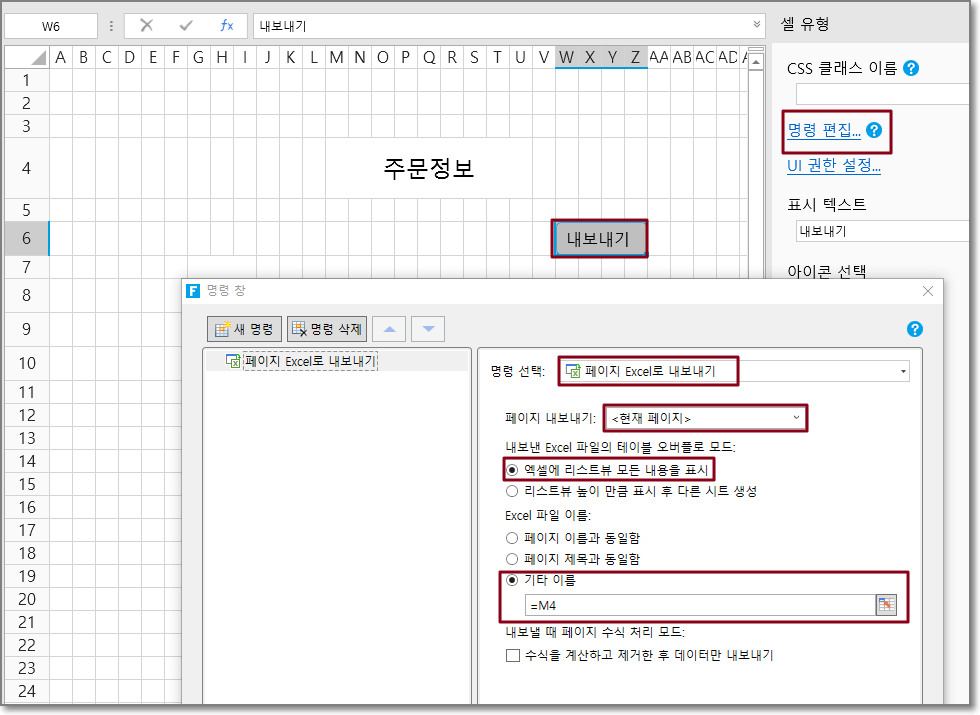Click the 명령 삭제 button
Viewport: 980px width, 715px height.
(327, 329)
